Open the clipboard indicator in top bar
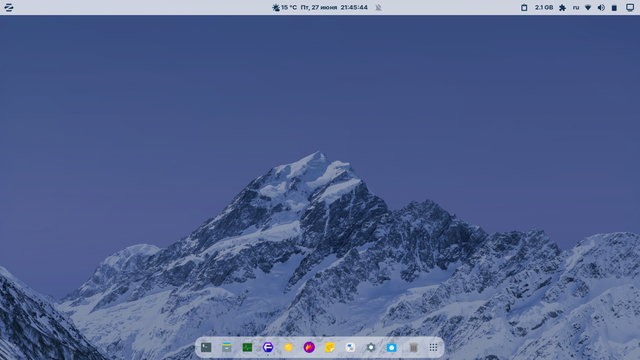 pyautogui.click(x=524, y=7)
